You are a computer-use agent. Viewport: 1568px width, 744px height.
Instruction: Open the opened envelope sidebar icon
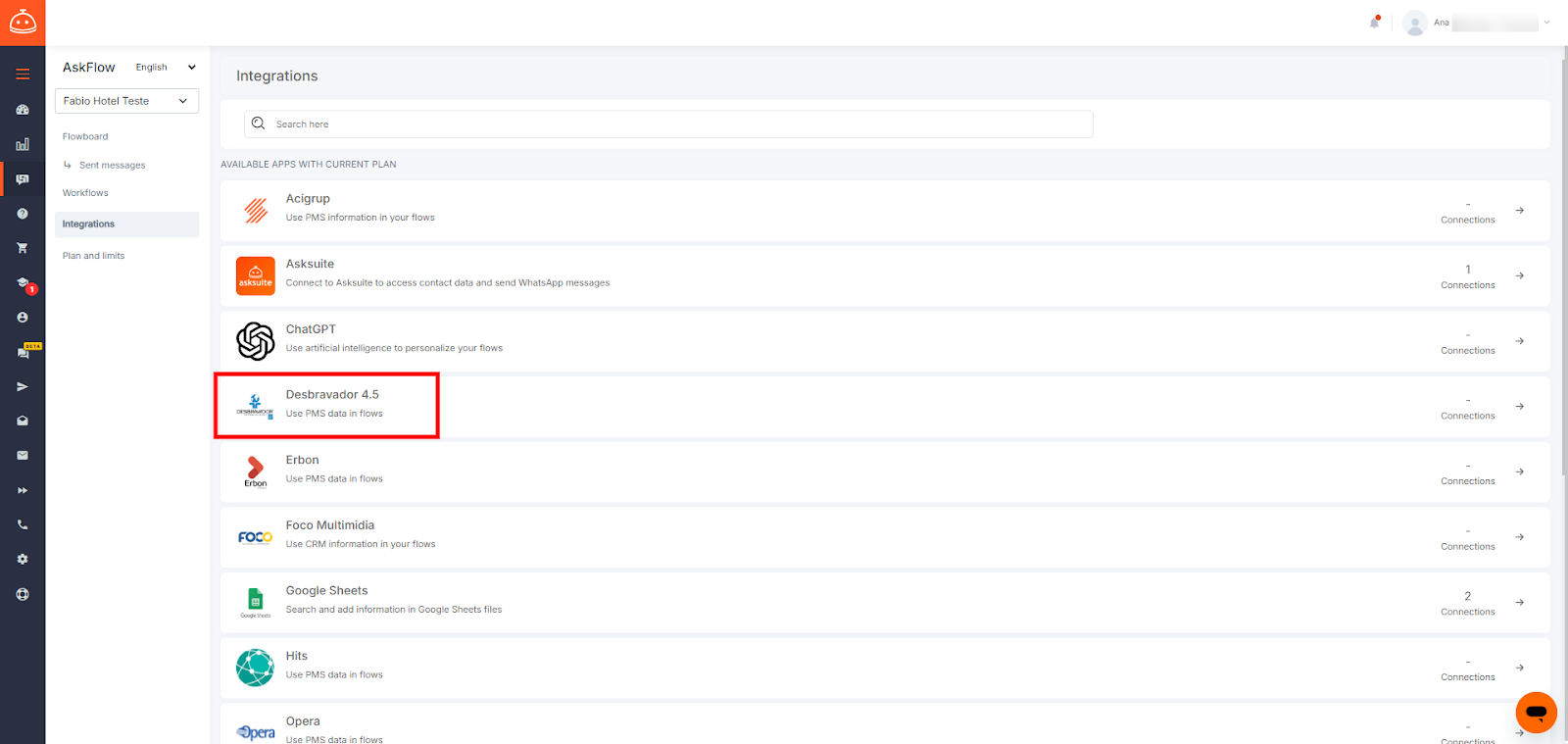point(23,421)
